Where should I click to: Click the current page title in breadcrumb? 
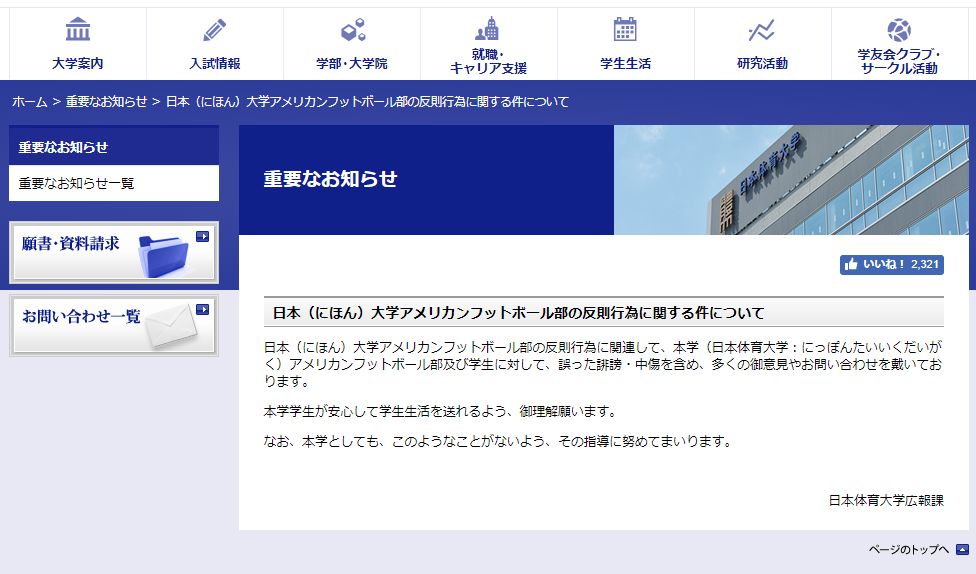pyautogui.click(x=367, y=101)
